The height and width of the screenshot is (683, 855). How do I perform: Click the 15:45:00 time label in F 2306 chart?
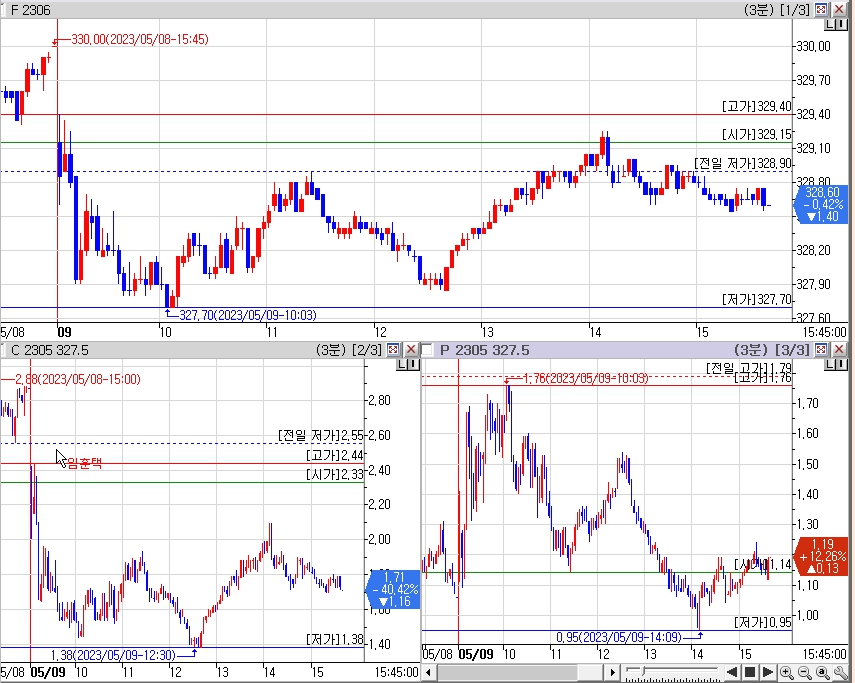pos(824,332)
